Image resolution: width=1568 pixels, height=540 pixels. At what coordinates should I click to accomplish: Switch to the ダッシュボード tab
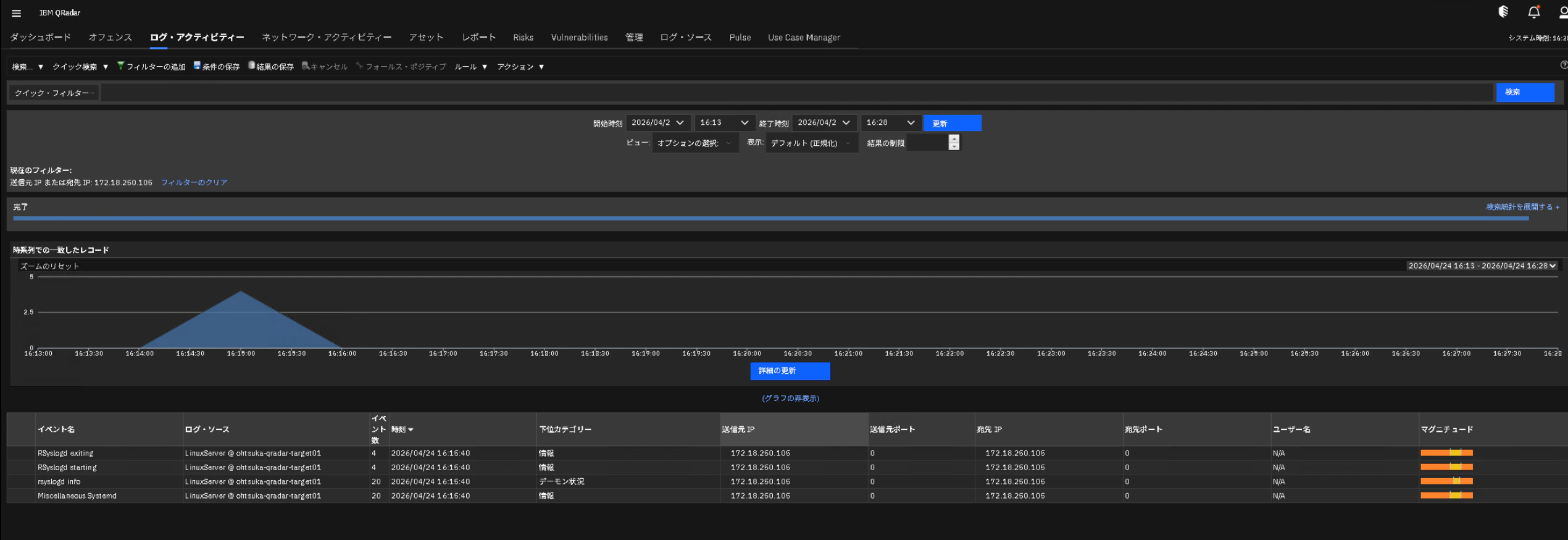pos(40,37)
